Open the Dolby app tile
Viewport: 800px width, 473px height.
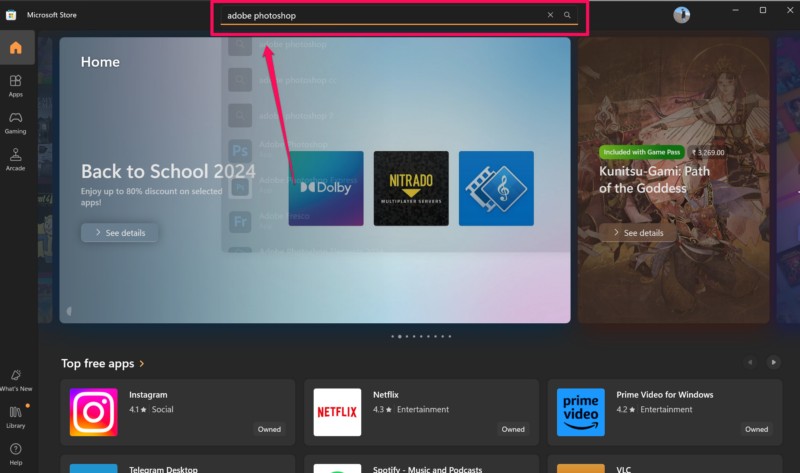[x=326, y=188]
